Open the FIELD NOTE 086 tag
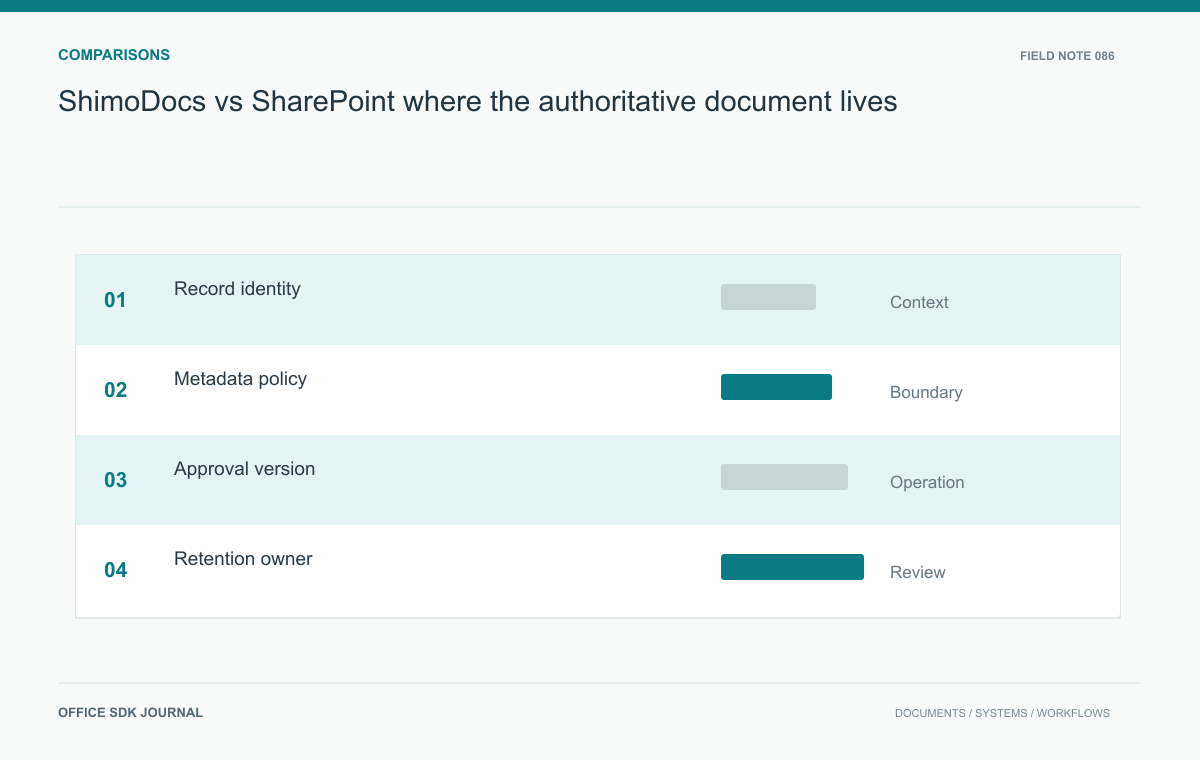The width and height of the screenshot is (1200, 760). tap(1067, 56)
